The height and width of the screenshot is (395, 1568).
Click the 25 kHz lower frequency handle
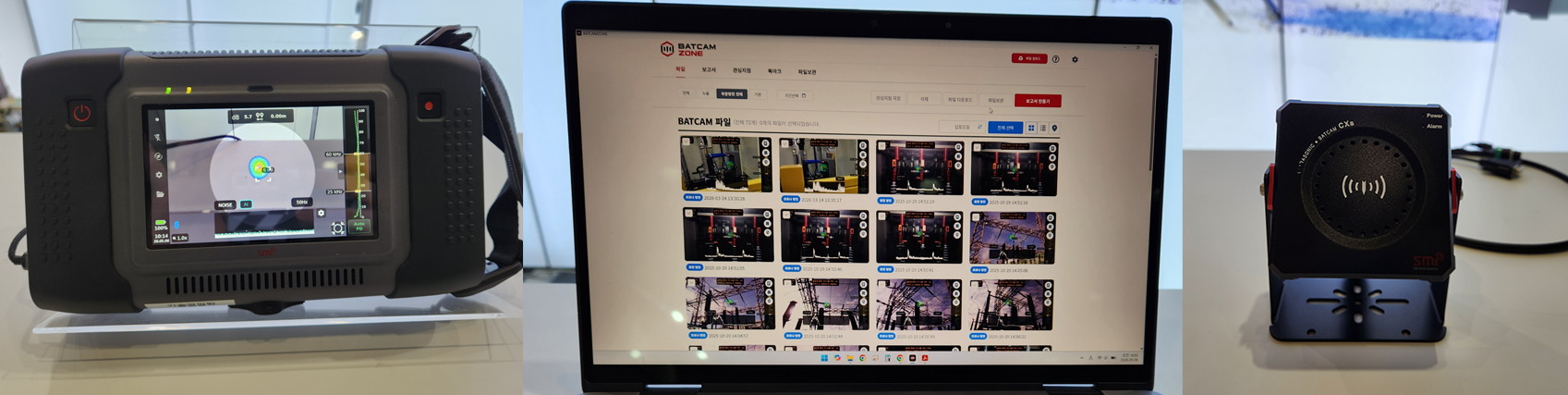click(334, 191)
